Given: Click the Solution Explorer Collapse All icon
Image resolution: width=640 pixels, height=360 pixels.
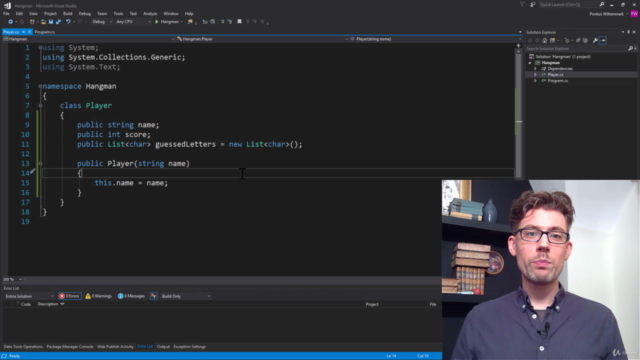Looking at the screenshot, I should (578, 40).
